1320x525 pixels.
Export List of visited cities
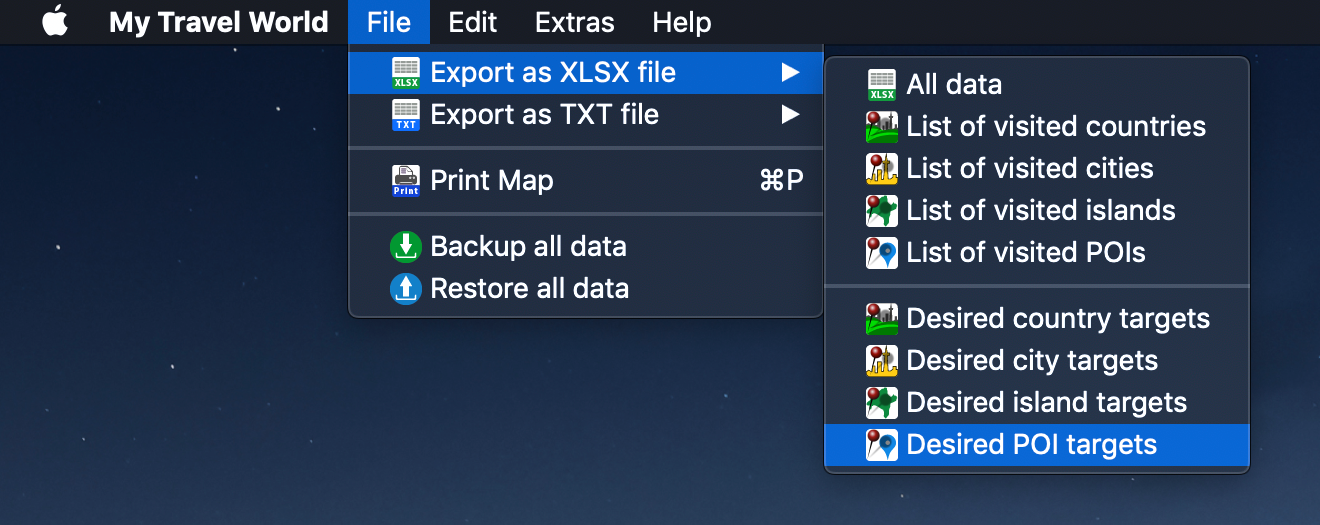tap(1037, 169)
